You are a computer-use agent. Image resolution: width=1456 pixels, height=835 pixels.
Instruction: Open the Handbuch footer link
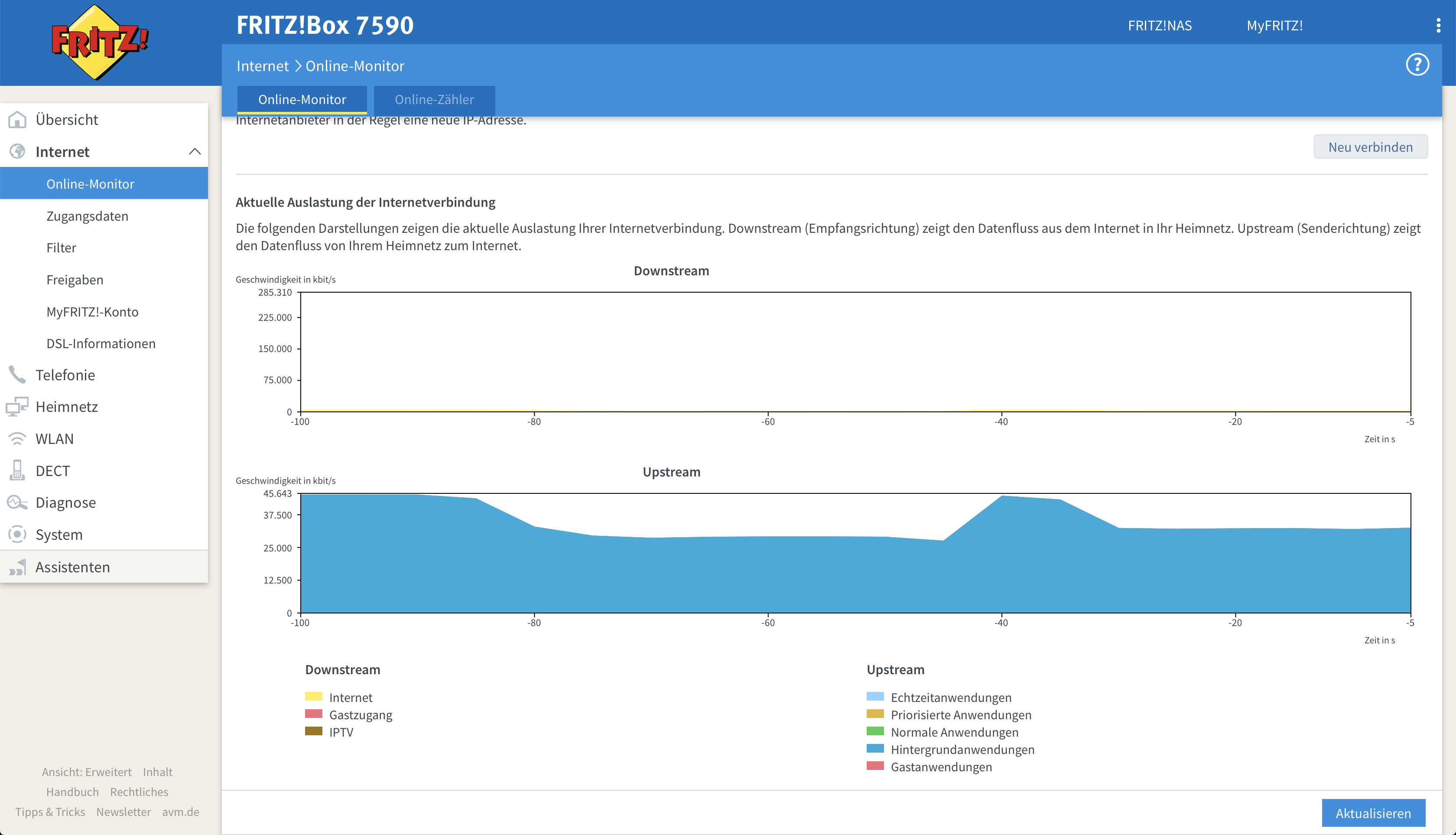72,791
